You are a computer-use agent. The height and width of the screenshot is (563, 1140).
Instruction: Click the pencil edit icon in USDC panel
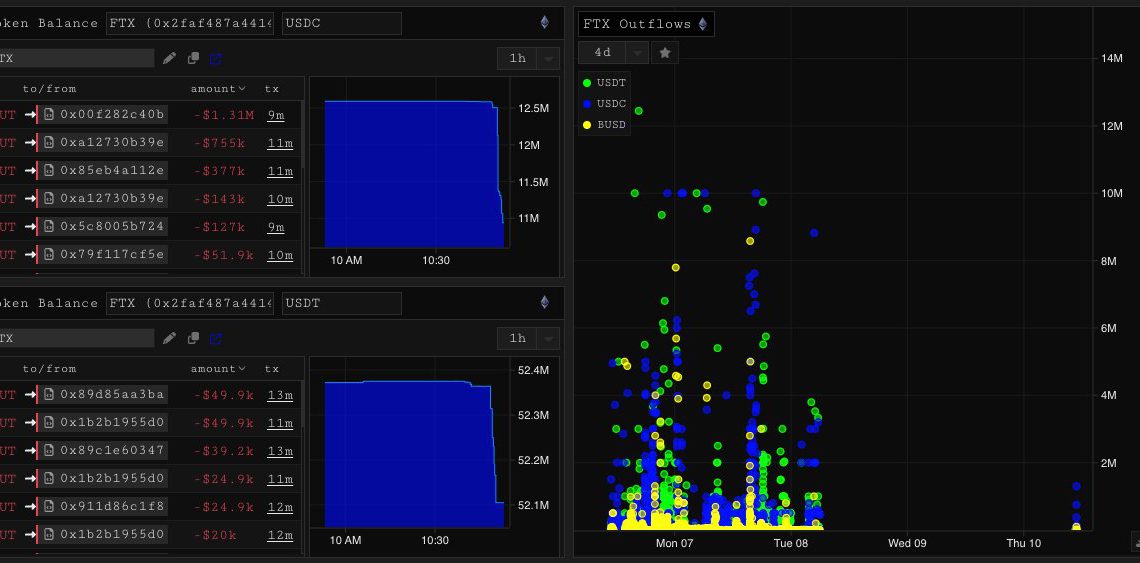click(x=169, y=58)
